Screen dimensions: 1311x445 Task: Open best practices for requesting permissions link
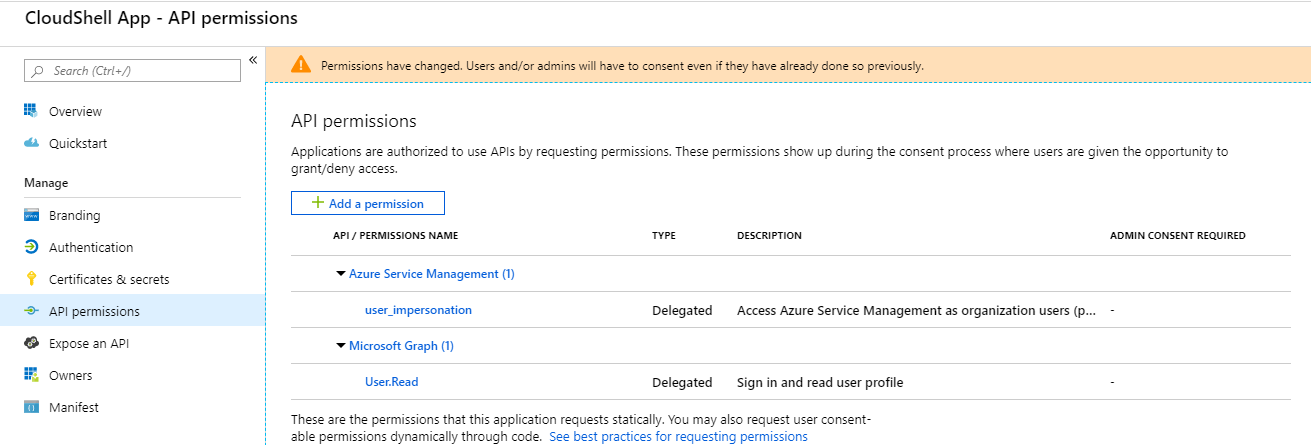point(678,437)
